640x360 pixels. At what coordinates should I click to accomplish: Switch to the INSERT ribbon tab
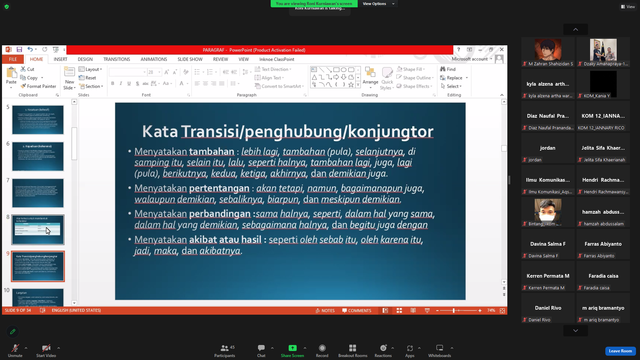(60, 59)
